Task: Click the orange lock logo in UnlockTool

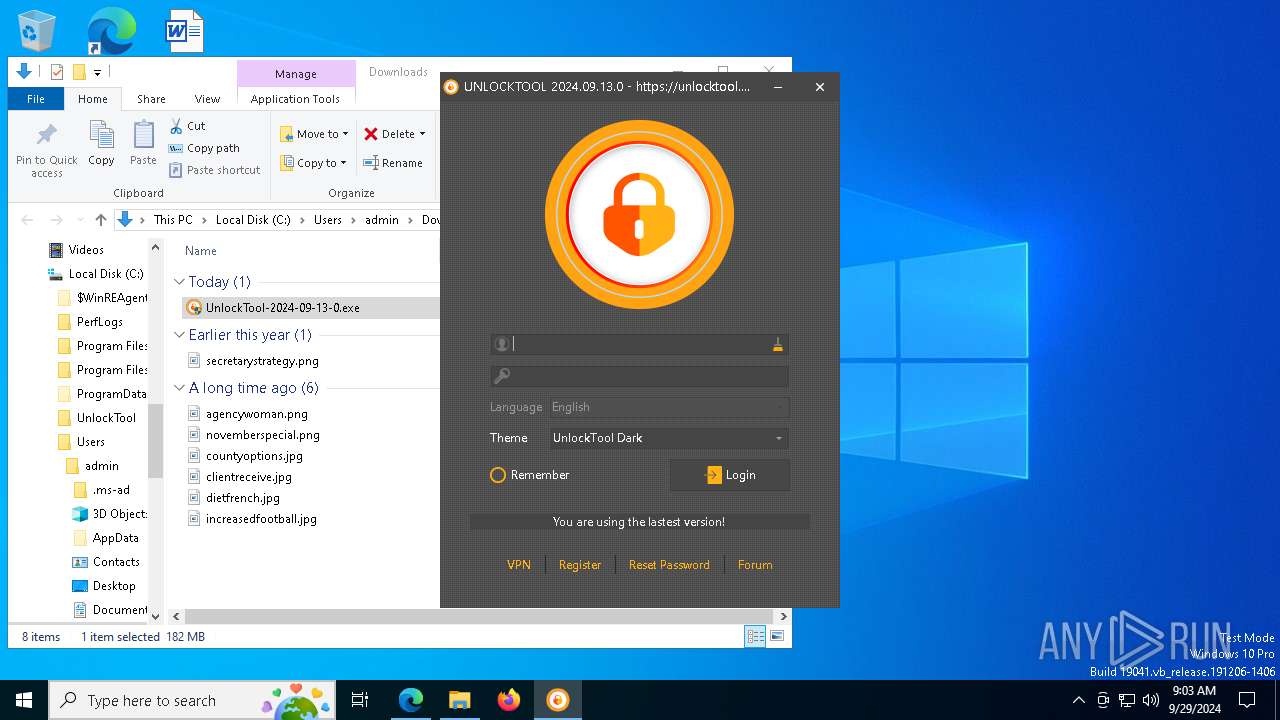Action: (640, 215)
